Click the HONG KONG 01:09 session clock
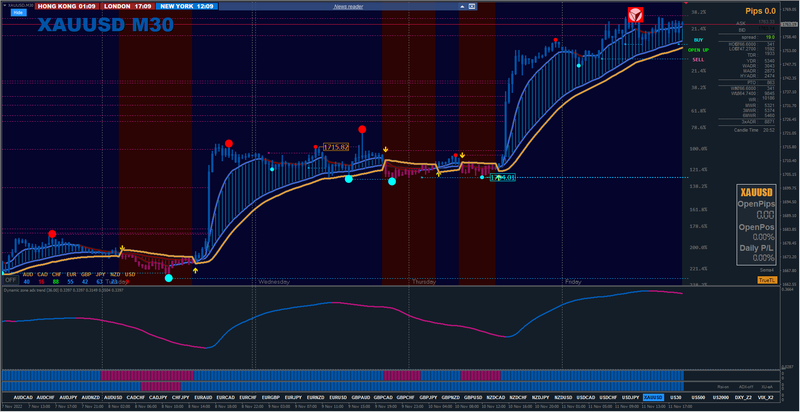 point(67,7)
